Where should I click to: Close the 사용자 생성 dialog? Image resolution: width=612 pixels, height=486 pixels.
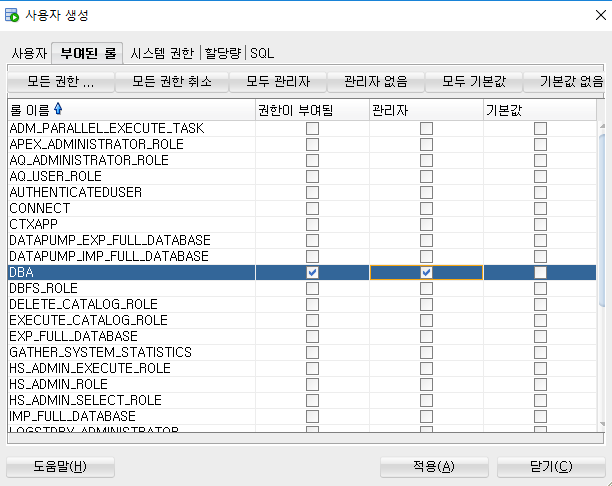pos(601,15)
